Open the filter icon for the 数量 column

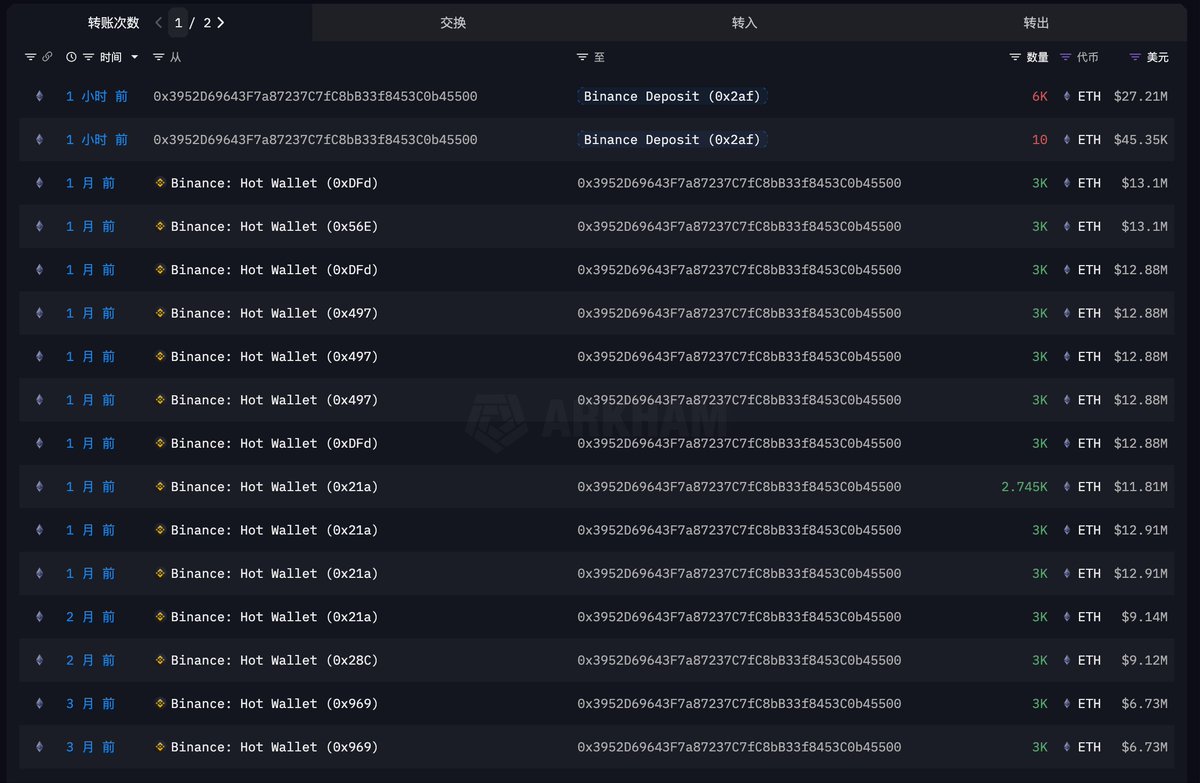(1015, 57)
